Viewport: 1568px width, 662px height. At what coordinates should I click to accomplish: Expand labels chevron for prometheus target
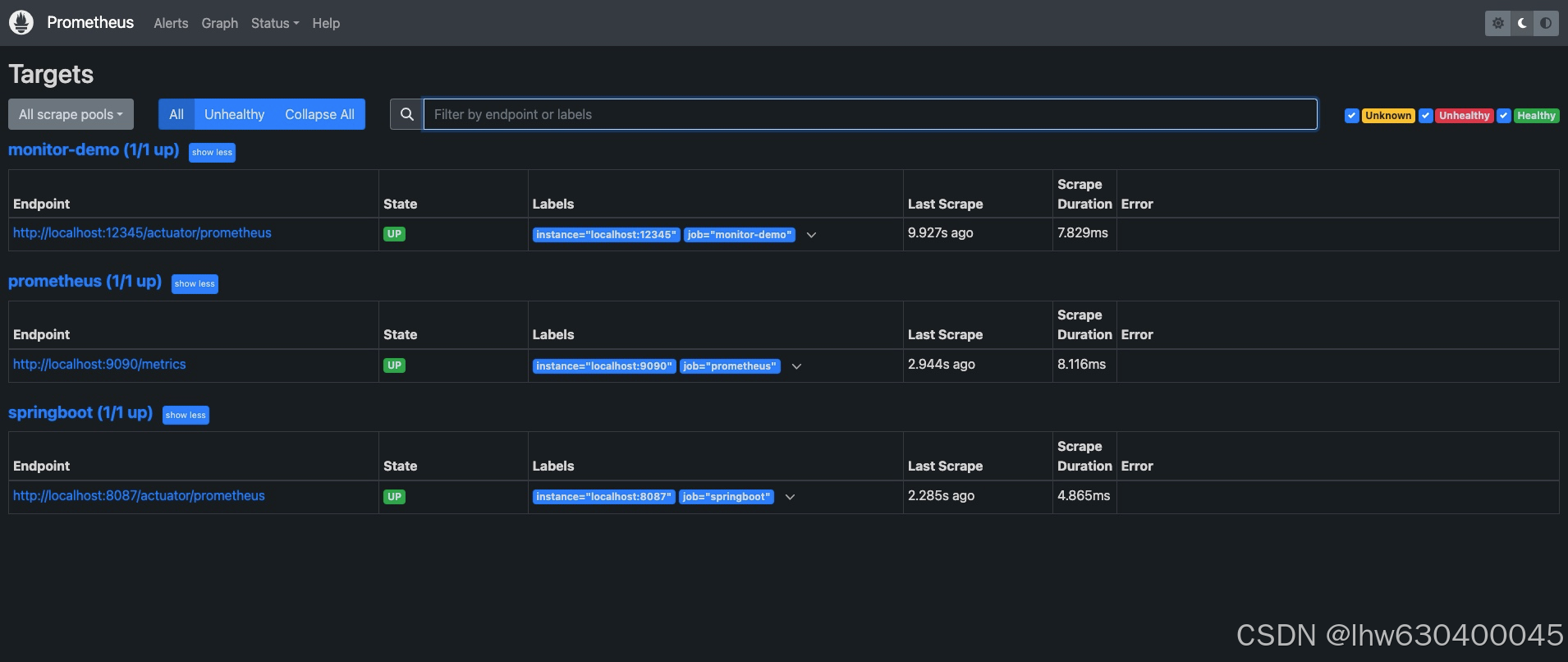[x=796, y=366]
